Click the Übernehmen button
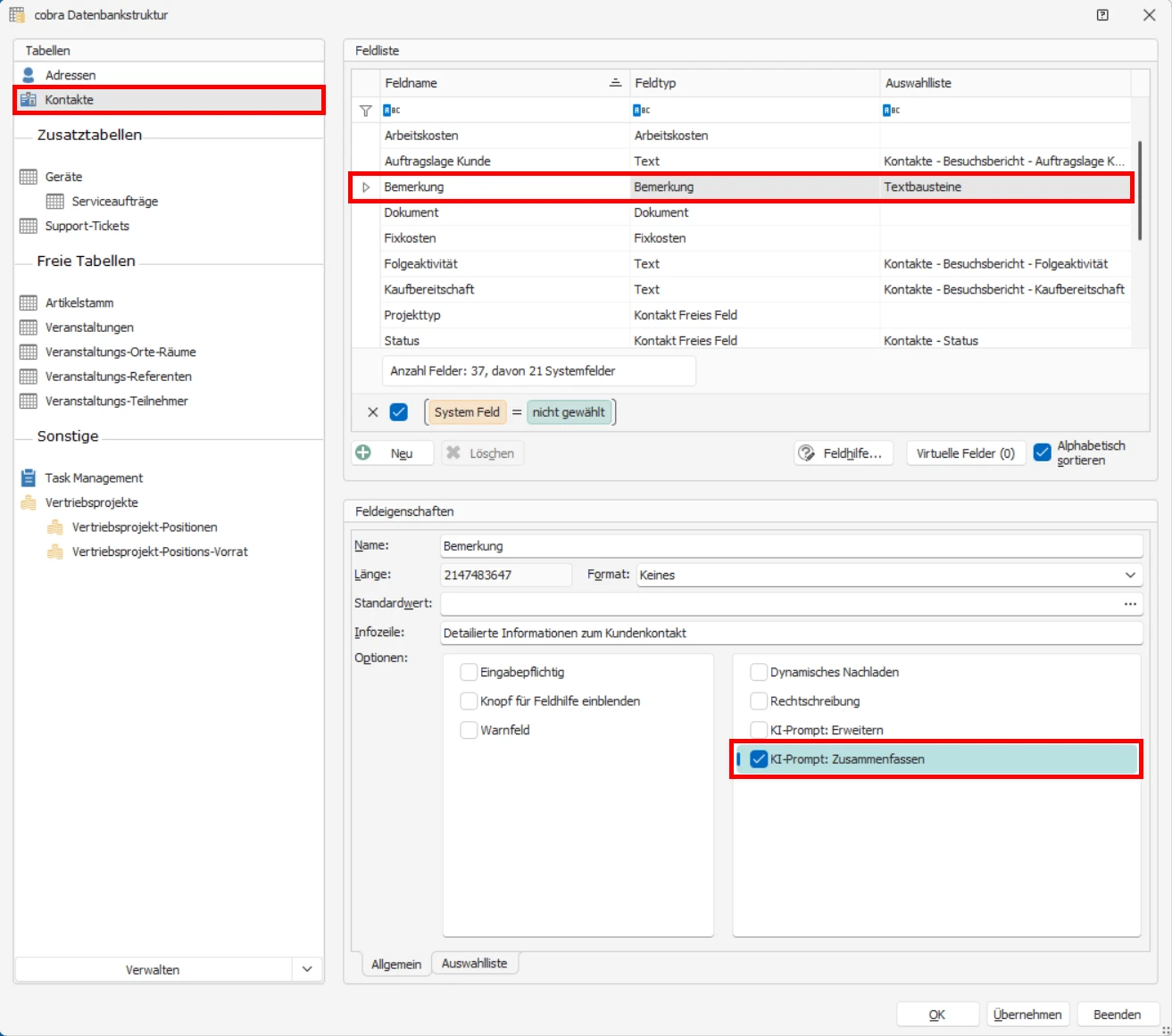 click(1027, 1015)
